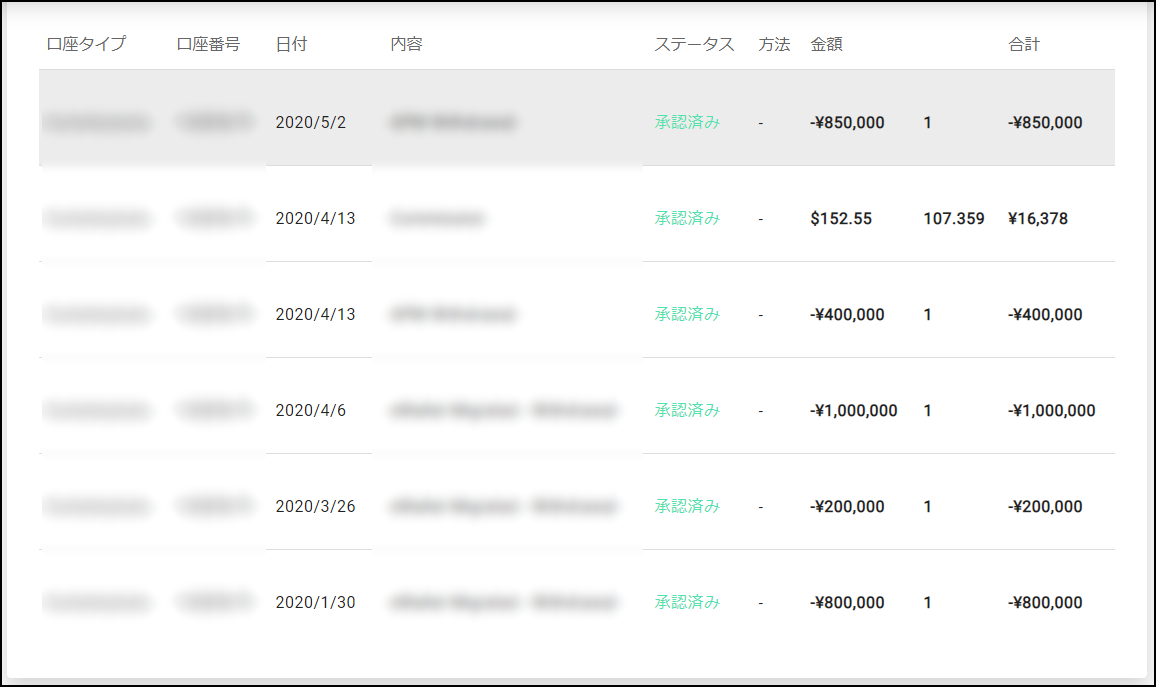Click 承認済み status in the -¥400,000 row

point(687,315)
